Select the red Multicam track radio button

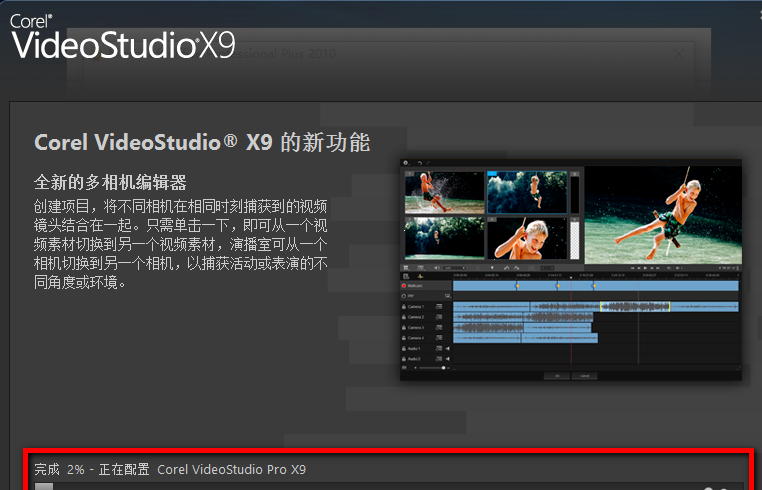click(x=403, y=286)
